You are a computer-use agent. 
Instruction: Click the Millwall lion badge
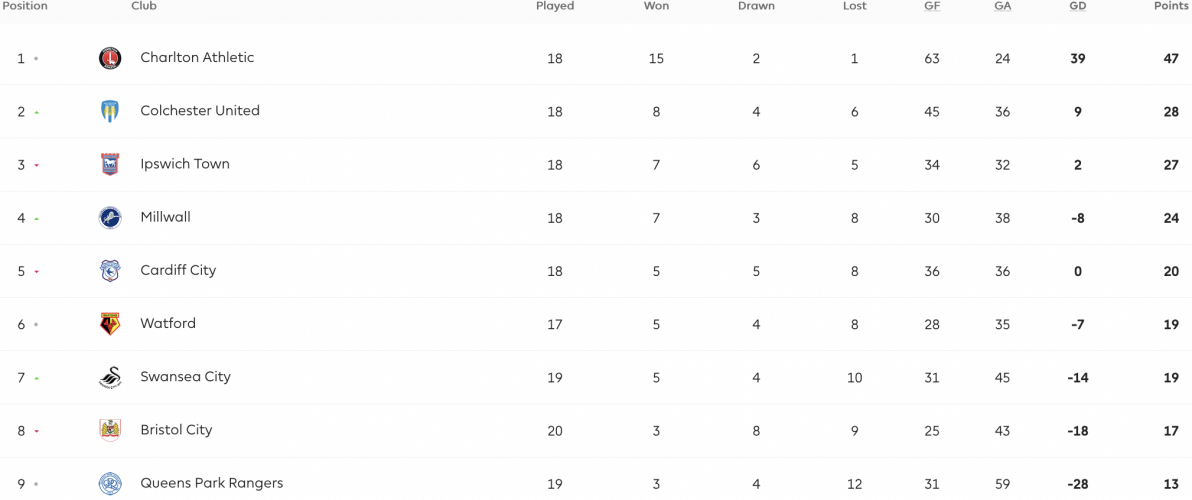110,218
